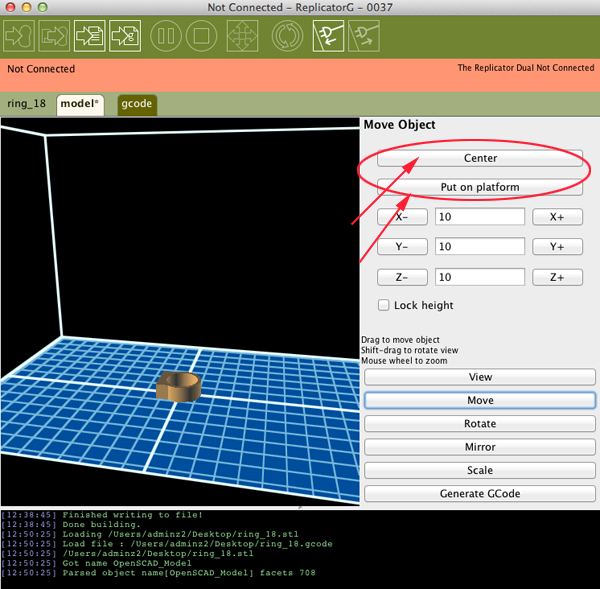
Task: Click the Y distance input field
Action: point(480,246)
